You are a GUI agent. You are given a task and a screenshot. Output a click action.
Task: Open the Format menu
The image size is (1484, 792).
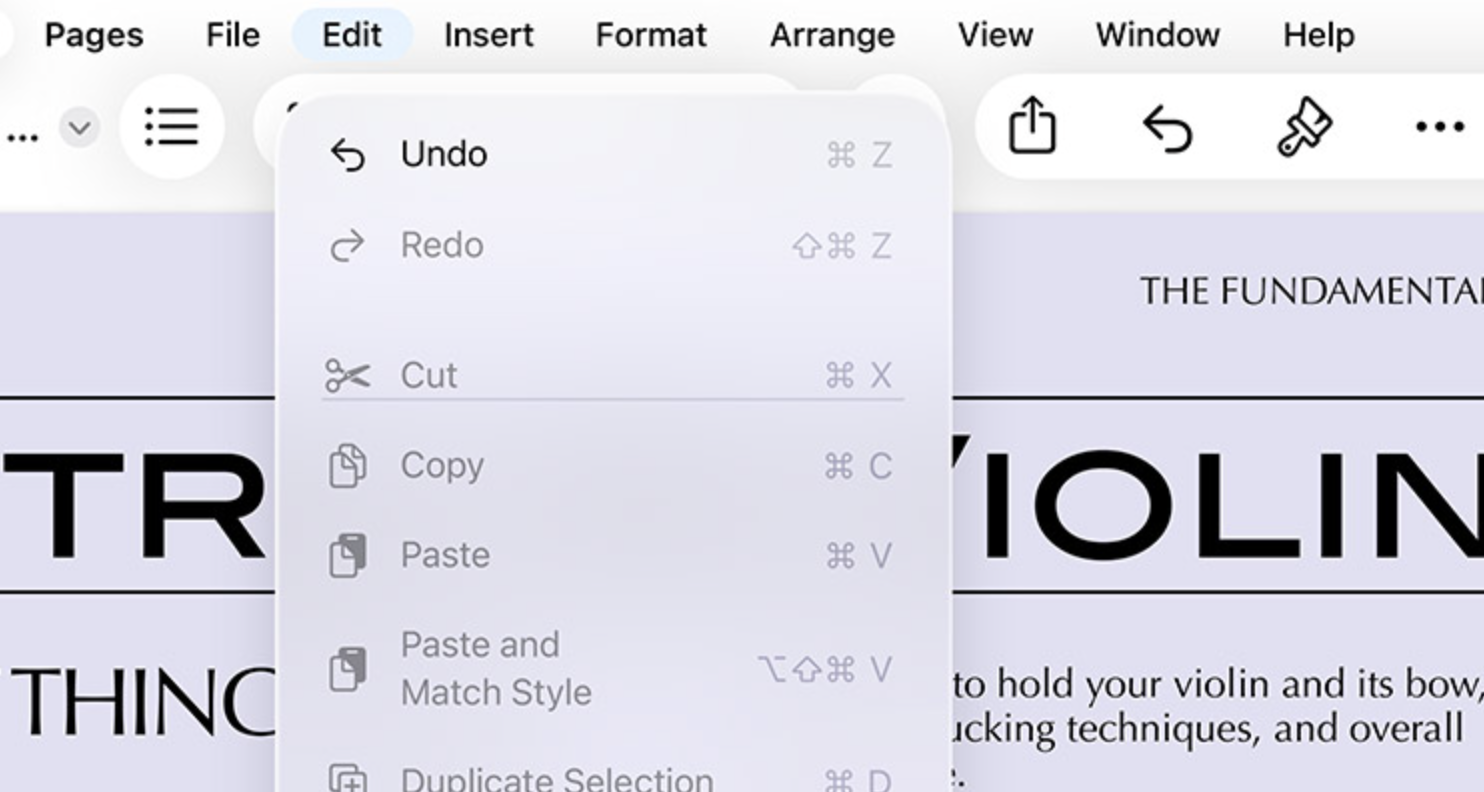point(651,35)
